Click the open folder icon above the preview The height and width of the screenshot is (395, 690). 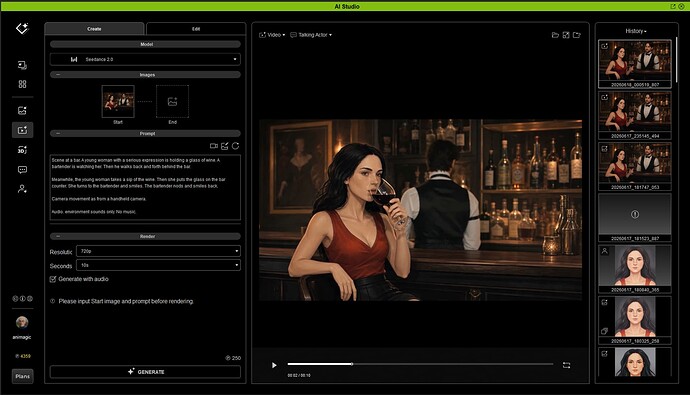555,35
